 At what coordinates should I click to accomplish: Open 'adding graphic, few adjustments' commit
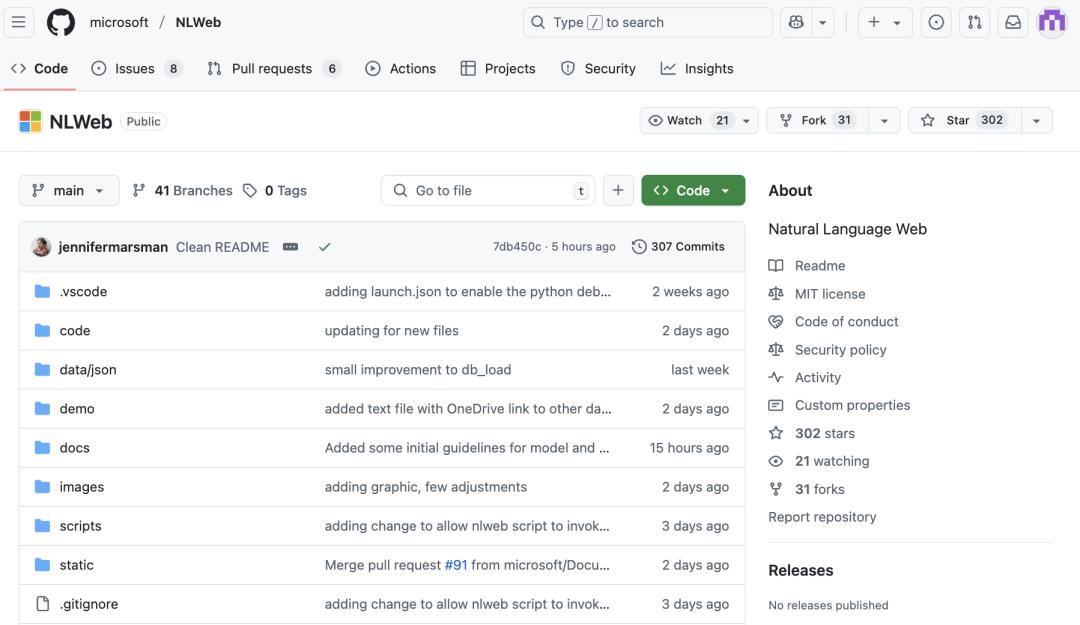pos(426,487)
